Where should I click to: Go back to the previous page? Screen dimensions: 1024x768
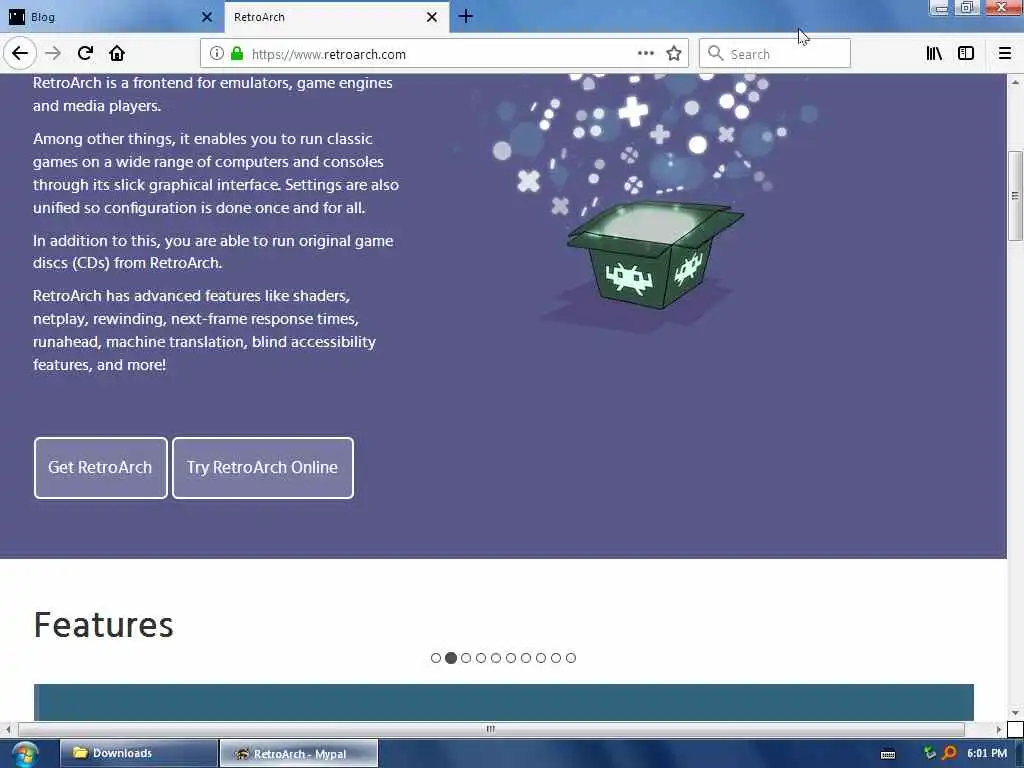pos(20,54)
